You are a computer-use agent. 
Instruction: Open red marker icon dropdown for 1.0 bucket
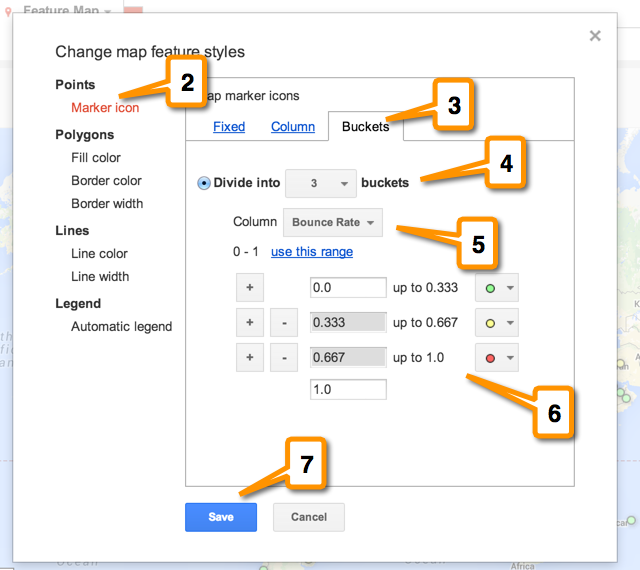pos(497,358)
